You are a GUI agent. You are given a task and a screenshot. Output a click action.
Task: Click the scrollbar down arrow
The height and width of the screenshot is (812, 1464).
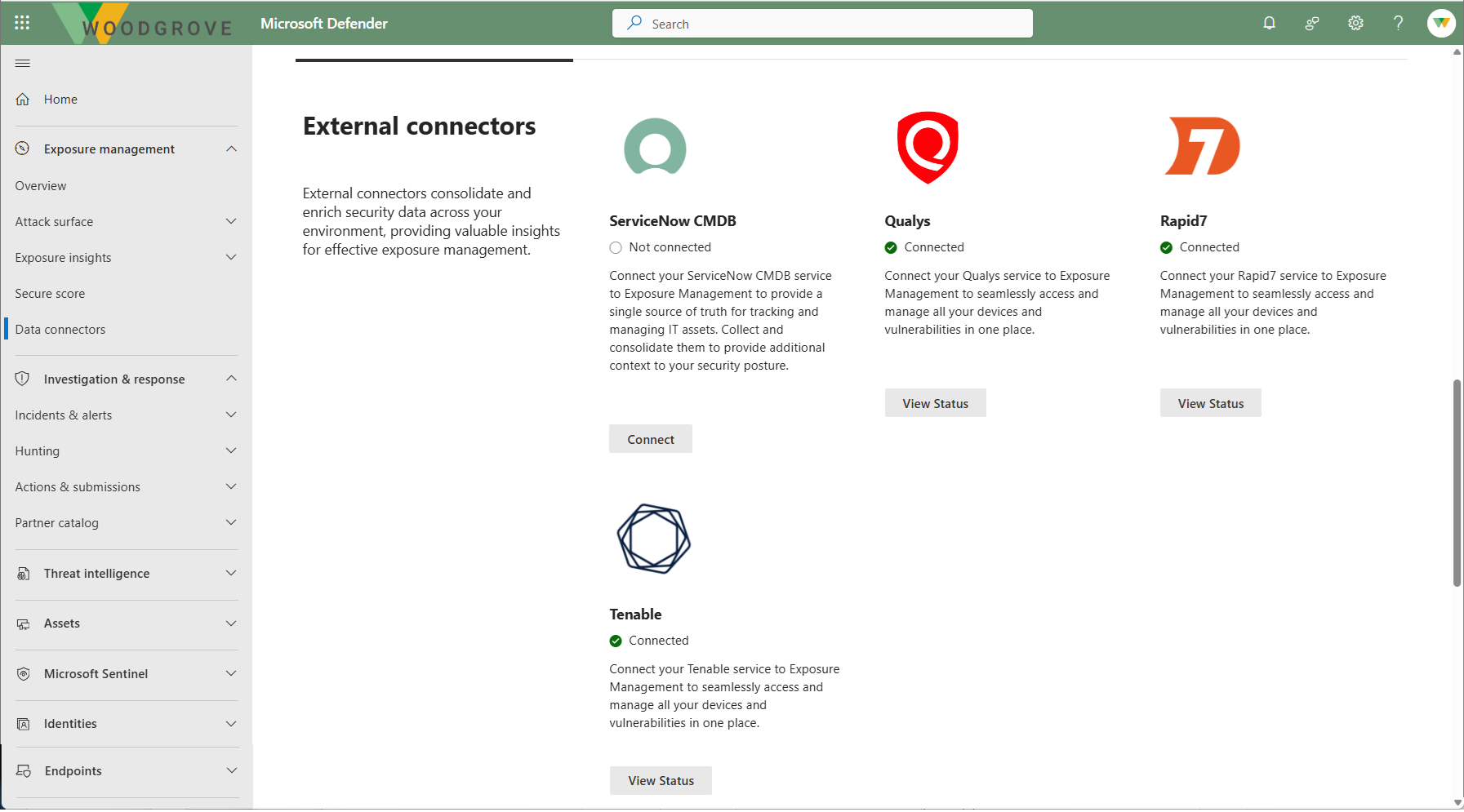1457,803
